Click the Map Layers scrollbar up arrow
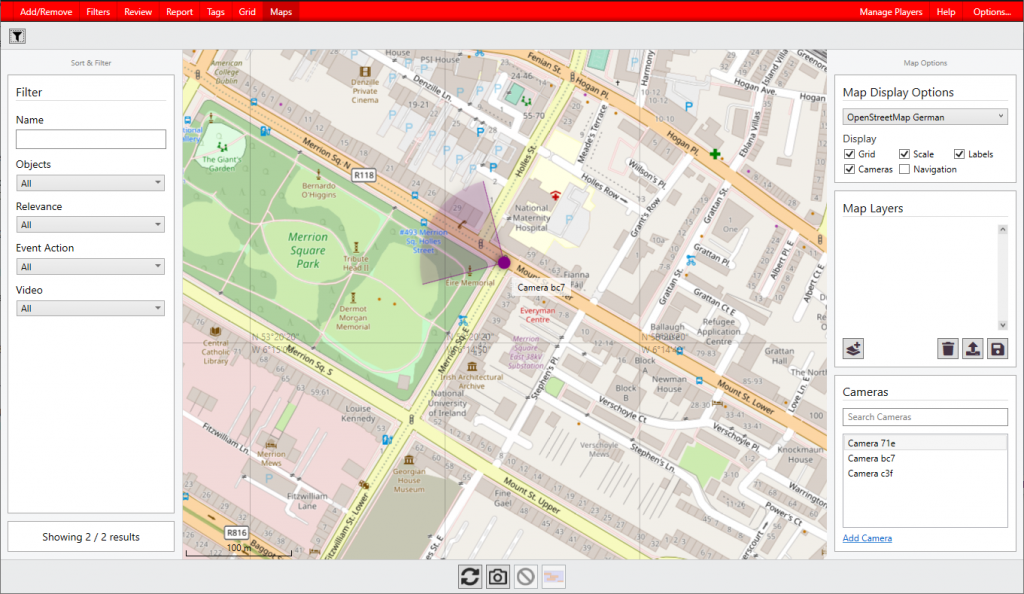1024x594 pixels. pyautogui.click(x=1002, y=230)
